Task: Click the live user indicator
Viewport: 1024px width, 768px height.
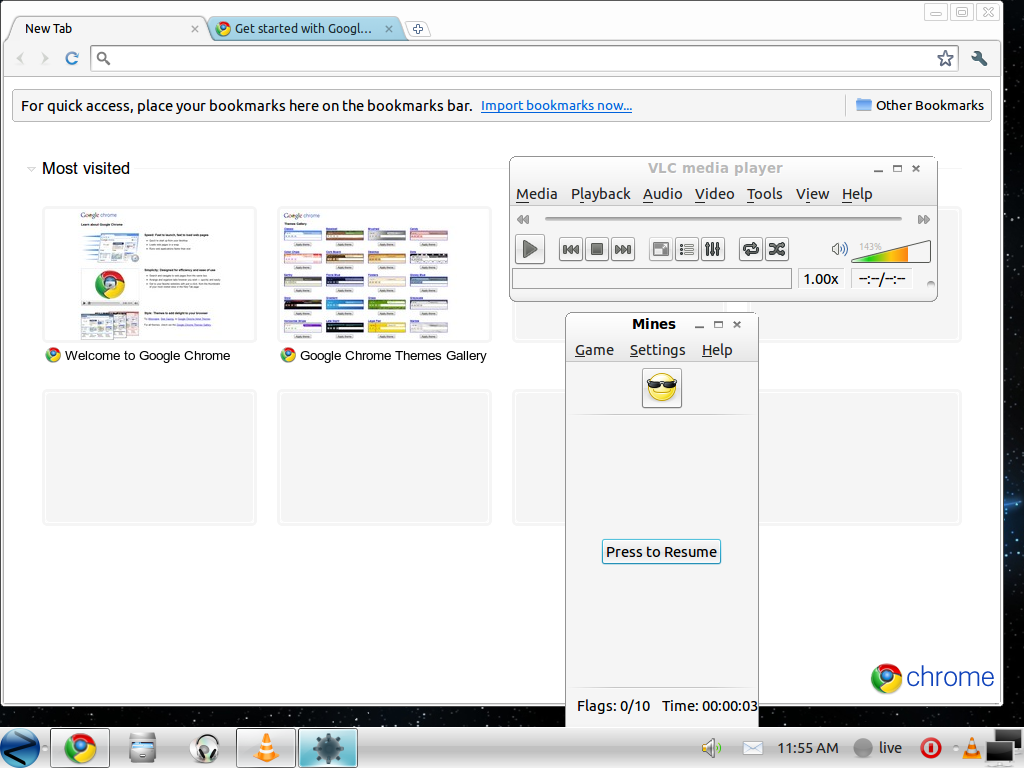Action: pyautogui.click(x=878, y=748)
